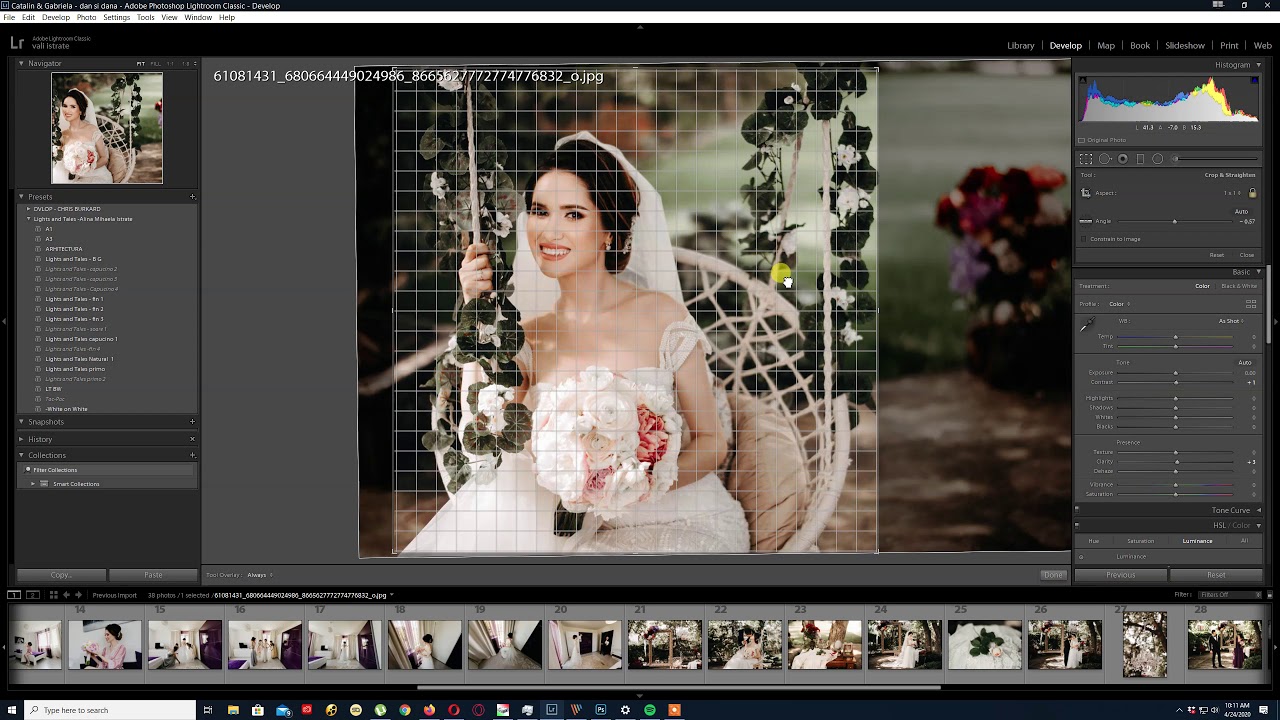Set Treatment to Color
This screenshot has width=1280, height=720.
coord(1202,286)
